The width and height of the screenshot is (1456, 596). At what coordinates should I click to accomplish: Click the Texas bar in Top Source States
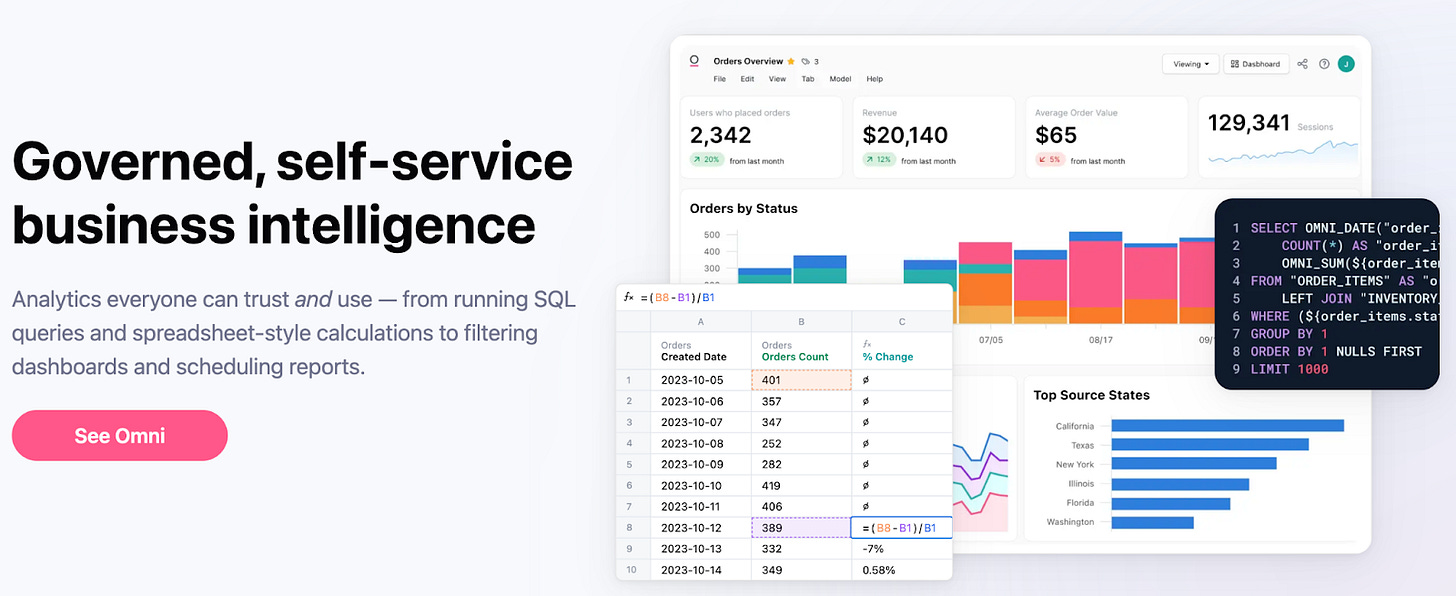[x=1210, y=445]
